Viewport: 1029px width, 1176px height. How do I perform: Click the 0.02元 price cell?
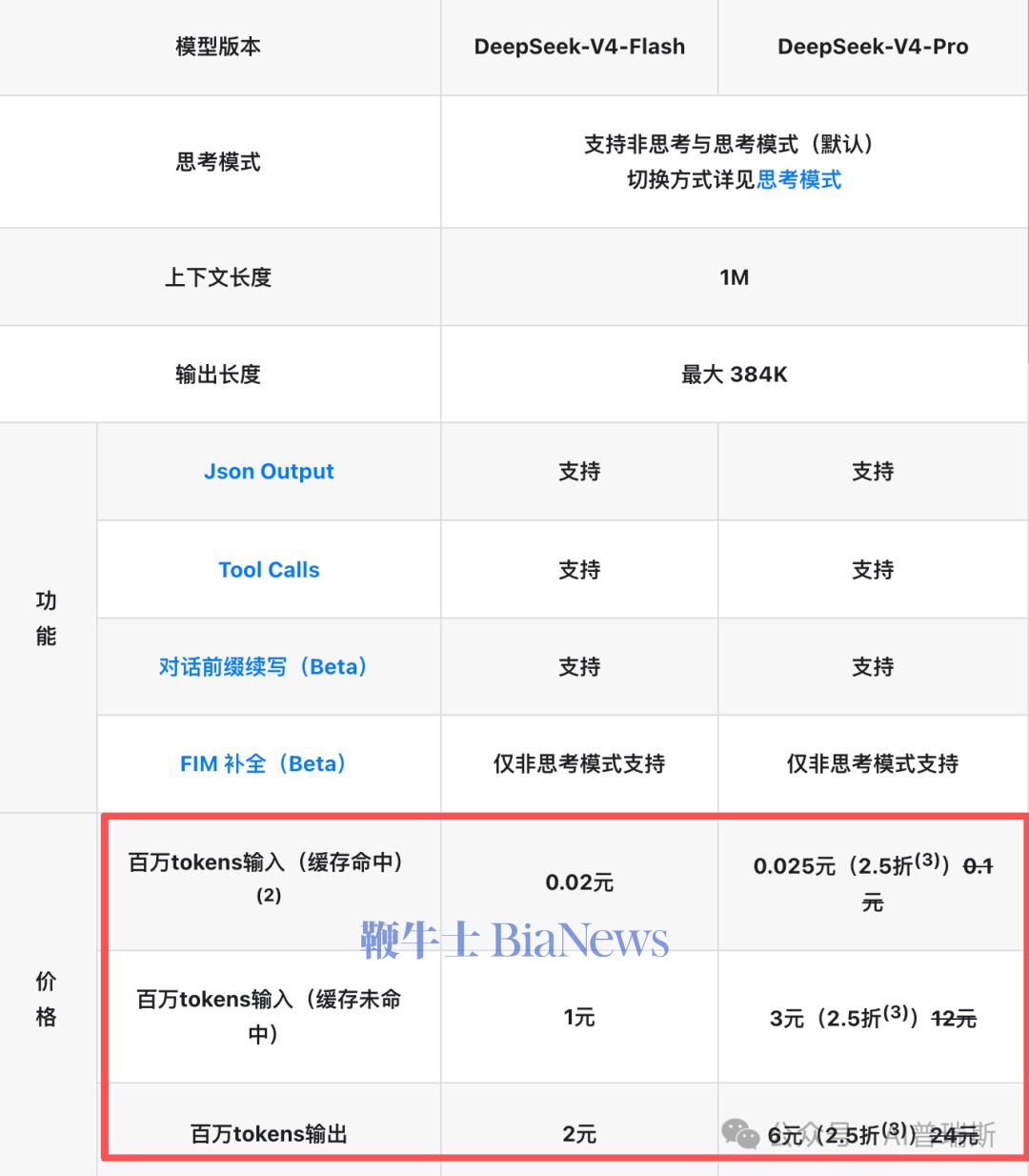coord(579,882)
